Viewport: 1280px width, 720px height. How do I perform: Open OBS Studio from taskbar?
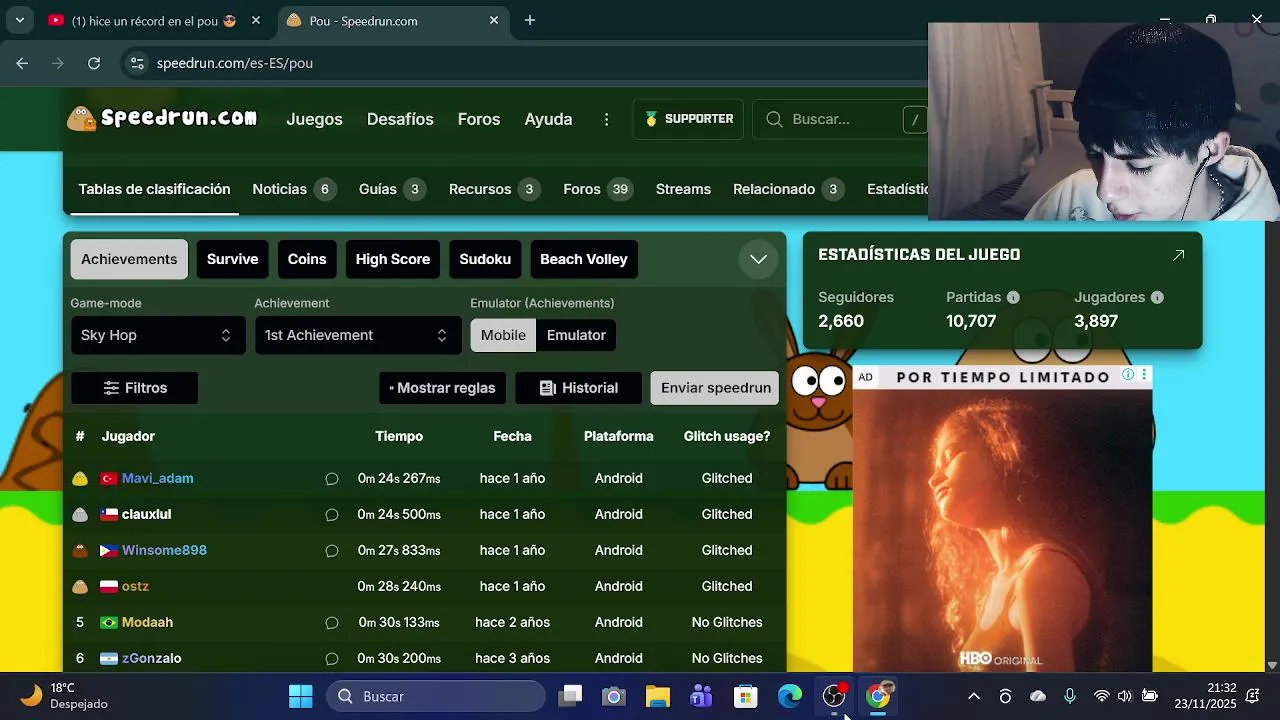[x=834, y=696]
